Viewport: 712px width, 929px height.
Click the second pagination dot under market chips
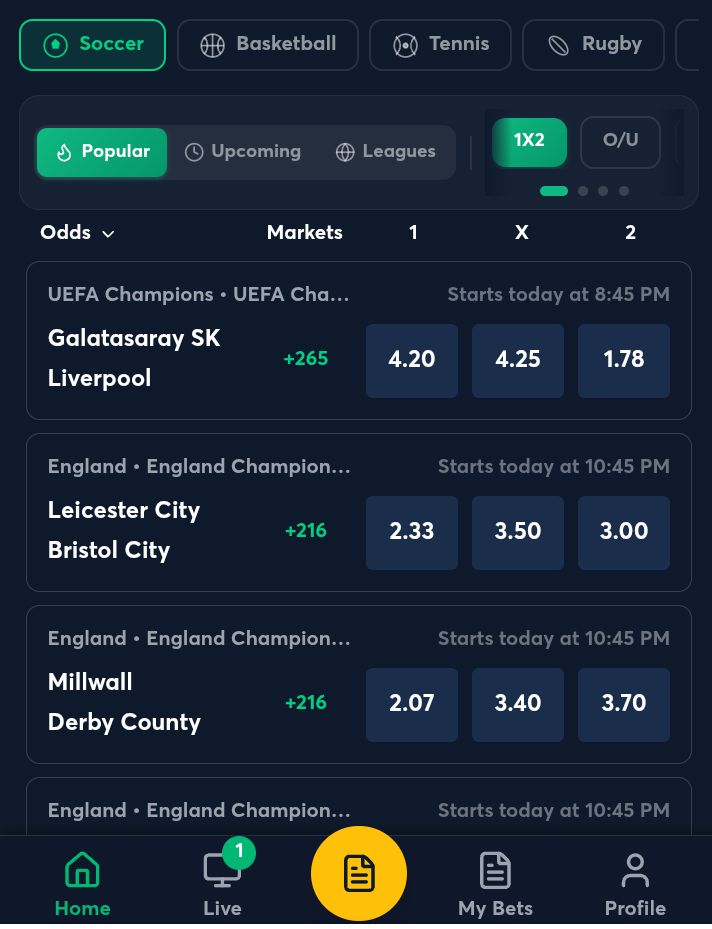583,190
